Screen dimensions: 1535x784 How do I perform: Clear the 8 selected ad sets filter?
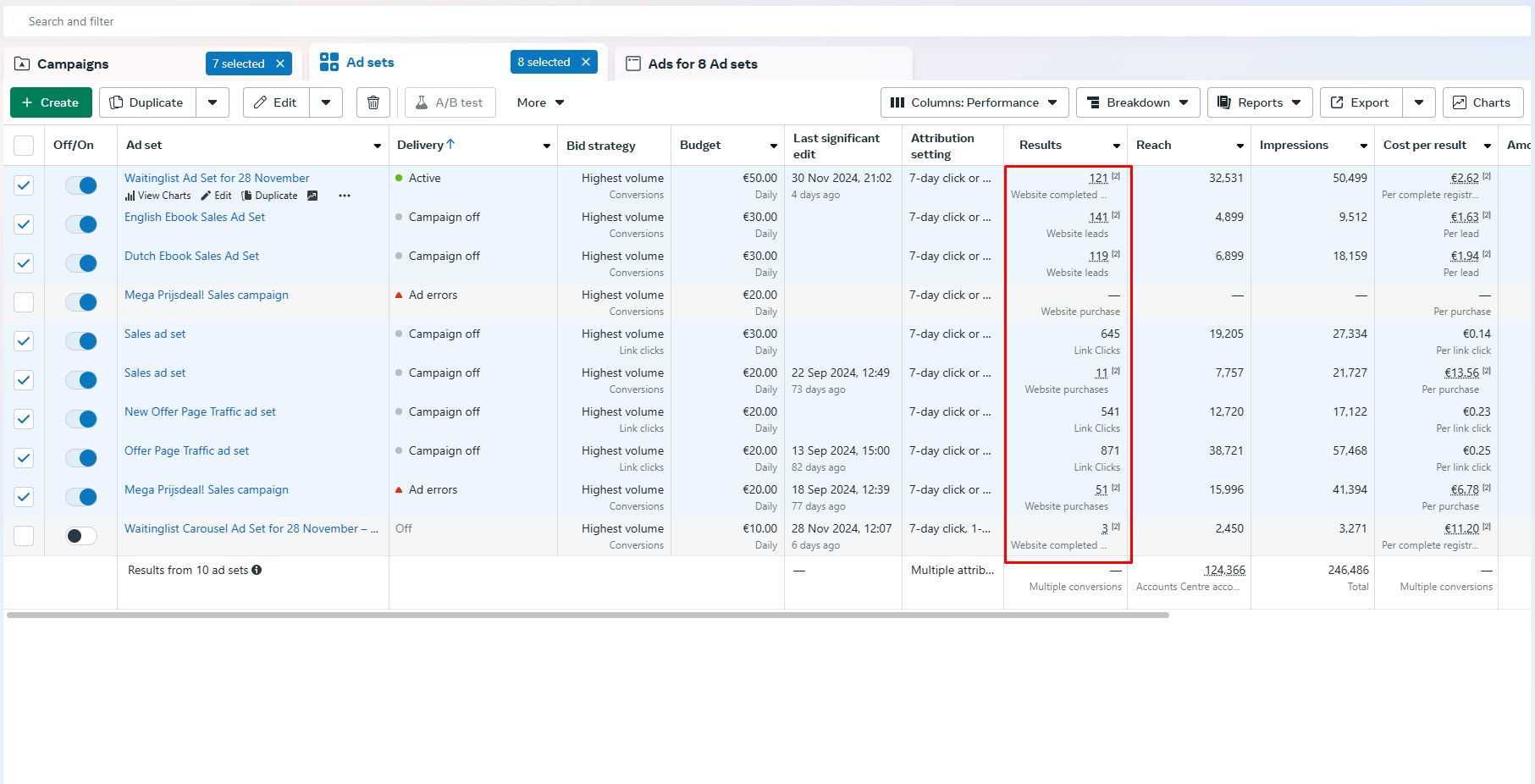pos(586,62)
